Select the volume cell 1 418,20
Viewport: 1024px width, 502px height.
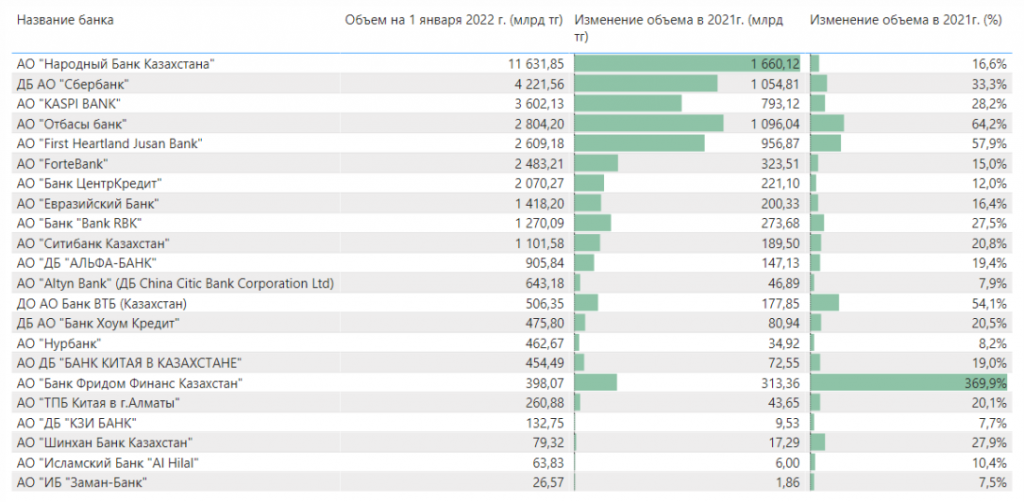(x=539, y=204)
